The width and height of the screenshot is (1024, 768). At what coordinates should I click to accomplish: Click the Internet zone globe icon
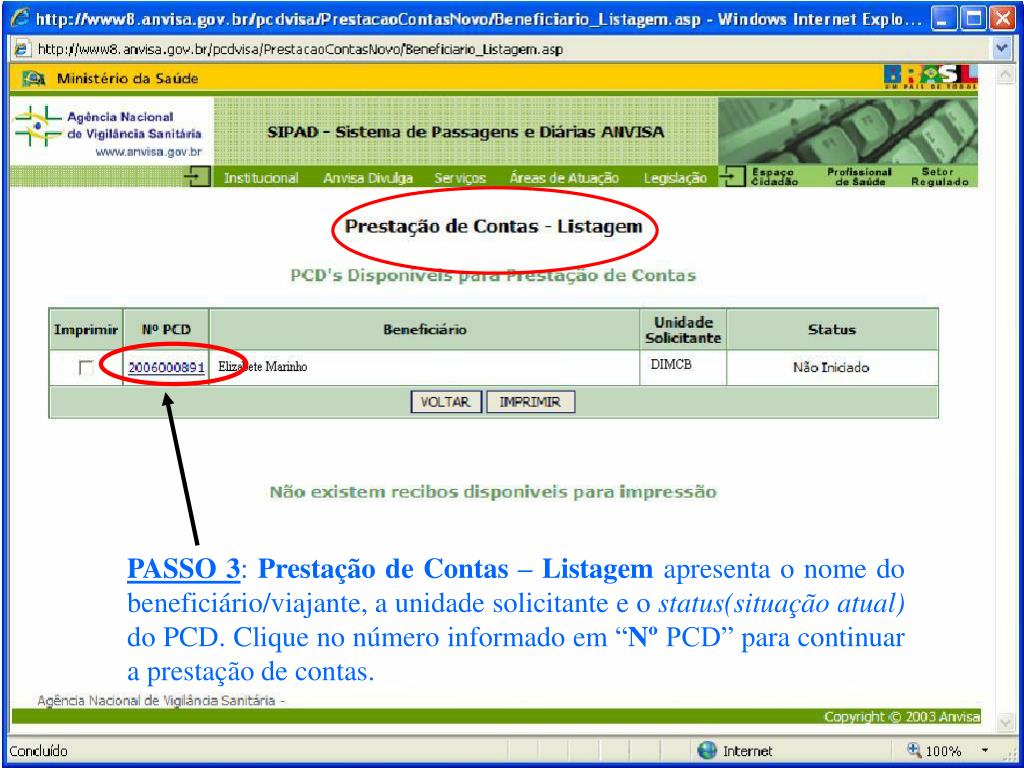coord(707,751)
